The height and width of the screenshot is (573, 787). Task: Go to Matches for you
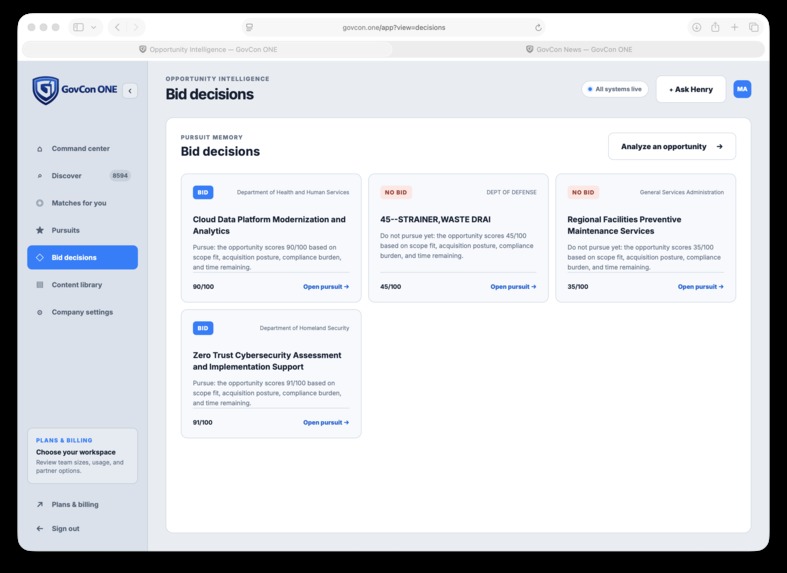coord(82,203)
